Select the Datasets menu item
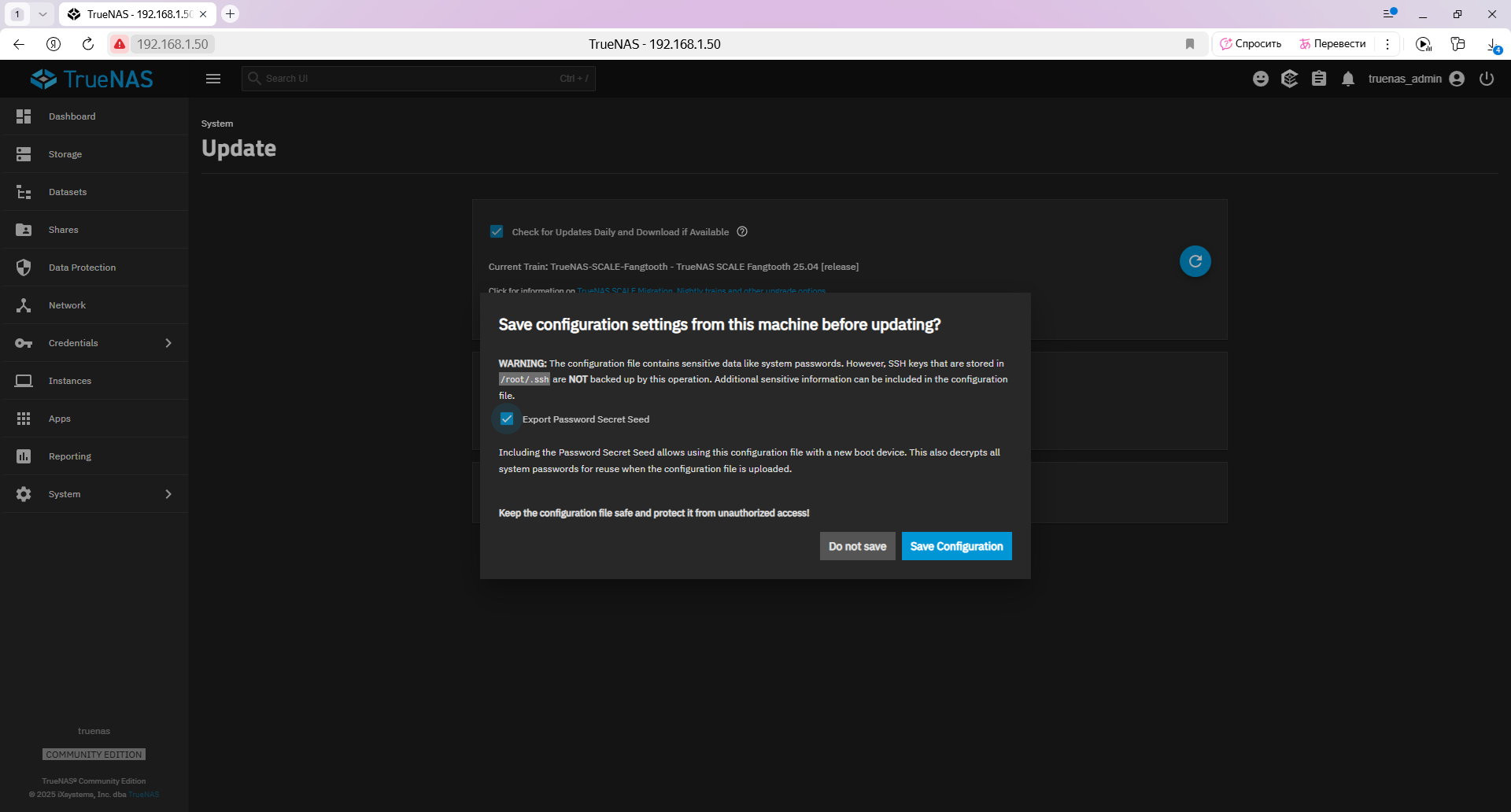 [94, 192]
